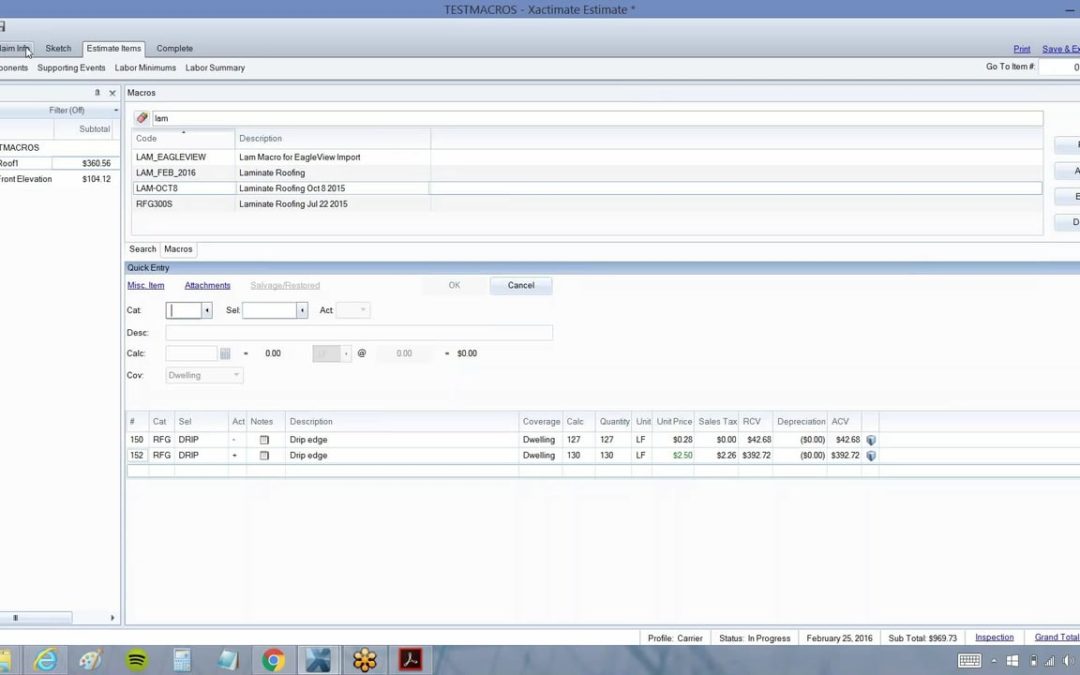Viewport: 1080px width, 675px height.
Task: Click the left panel scroll right arrow
Action: point(112,617)
